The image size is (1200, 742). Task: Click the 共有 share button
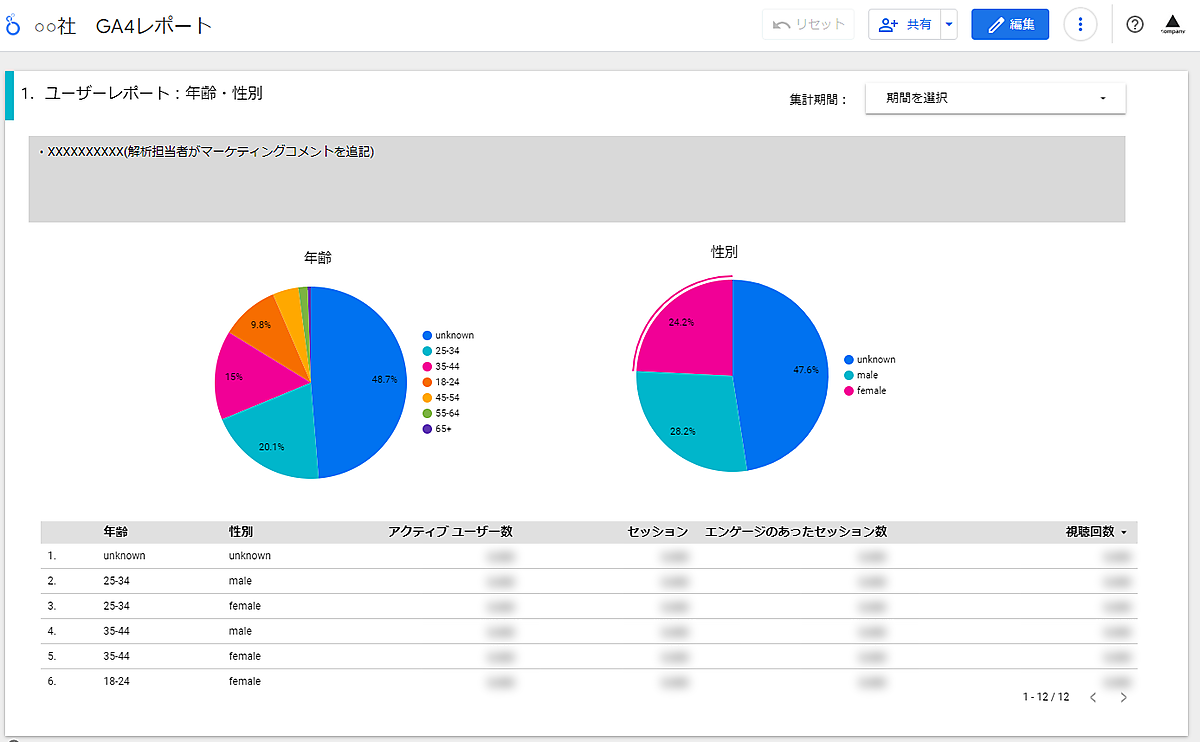coord(905,25)
